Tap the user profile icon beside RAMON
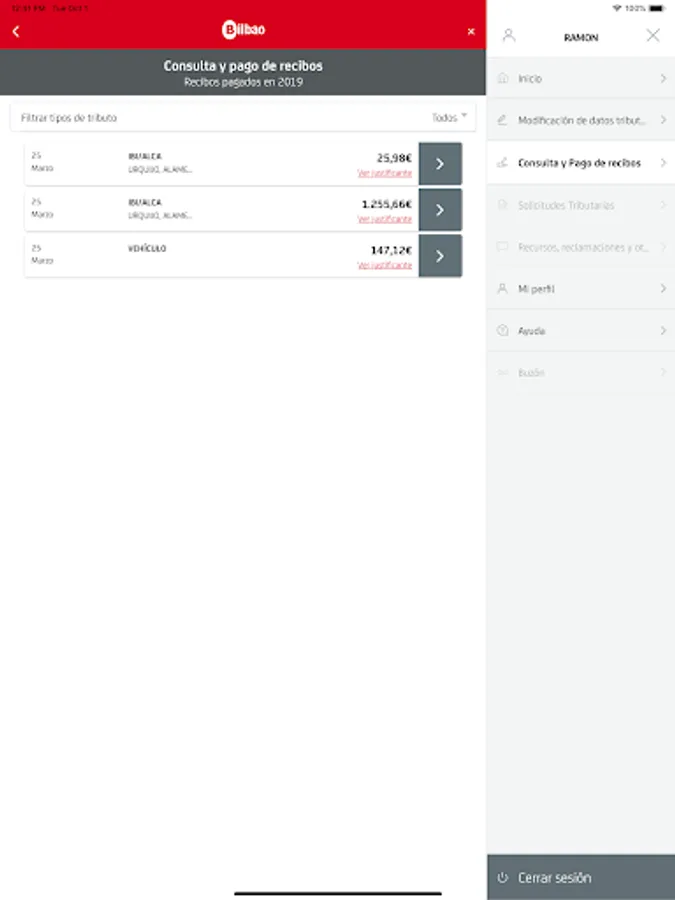675x900 pixels. pos(509,36)
